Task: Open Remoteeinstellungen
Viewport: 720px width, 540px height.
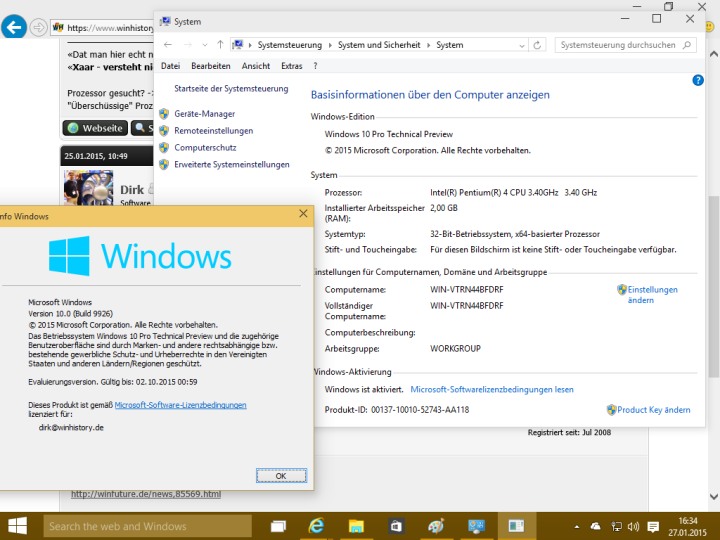Action: (x=214, y=130)
